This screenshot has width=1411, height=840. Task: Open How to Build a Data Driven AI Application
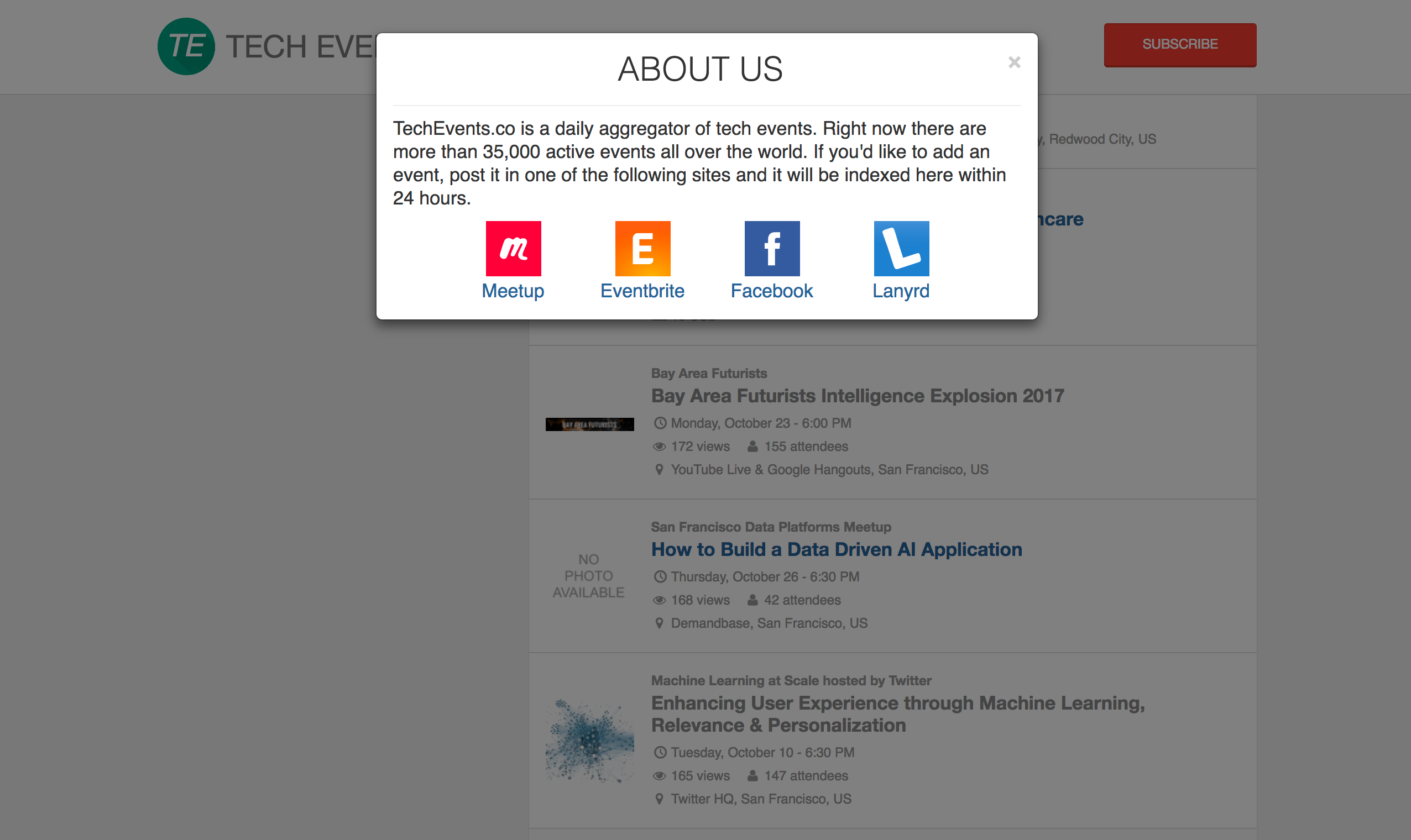837,549
